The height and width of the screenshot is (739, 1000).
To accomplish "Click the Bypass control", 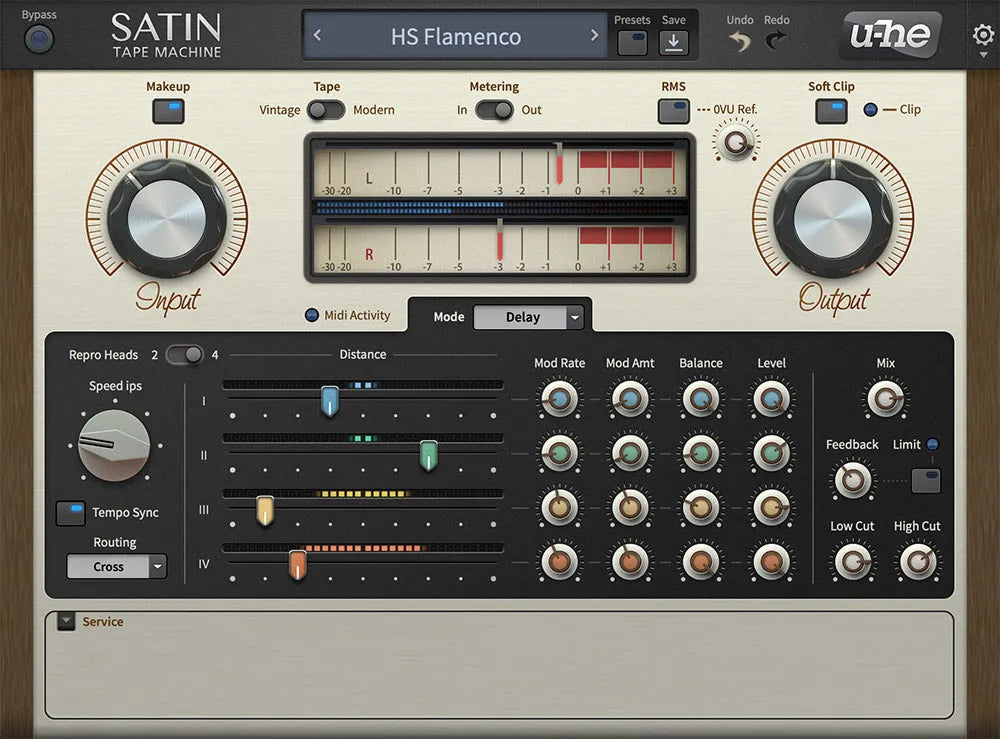I will (38, 37).
